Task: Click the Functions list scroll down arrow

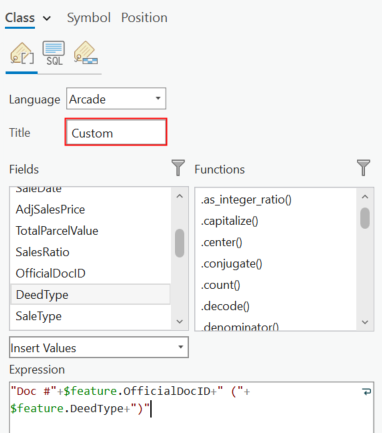Action: point(365,322)
